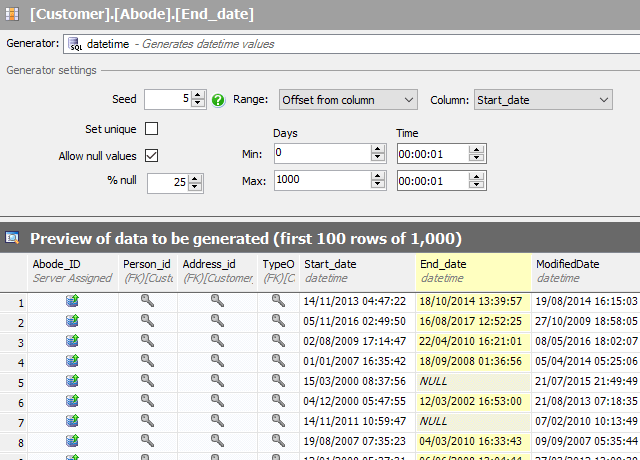Click the server assigned icon in row 1
The image size is (640, 460).
(72, 301)
